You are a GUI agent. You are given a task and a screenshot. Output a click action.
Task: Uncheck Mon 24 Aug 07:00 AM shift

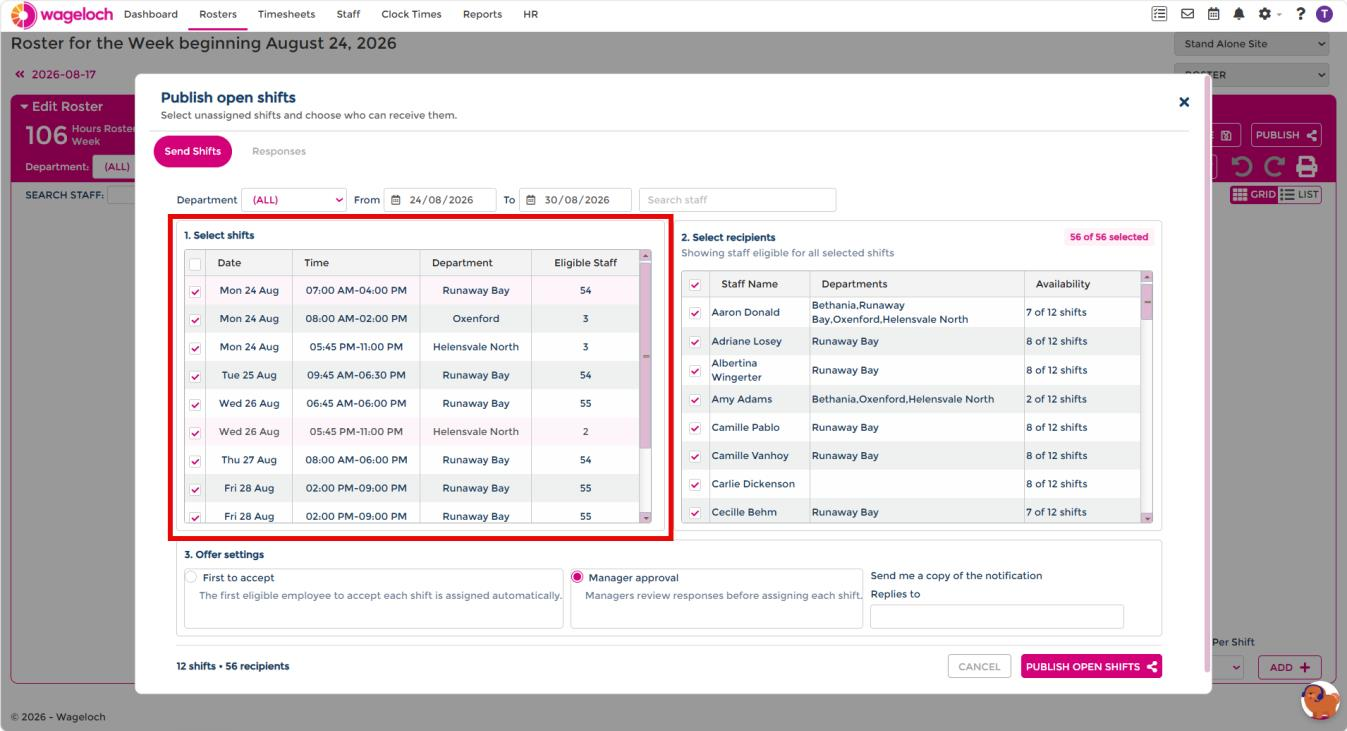coord(195,292)
